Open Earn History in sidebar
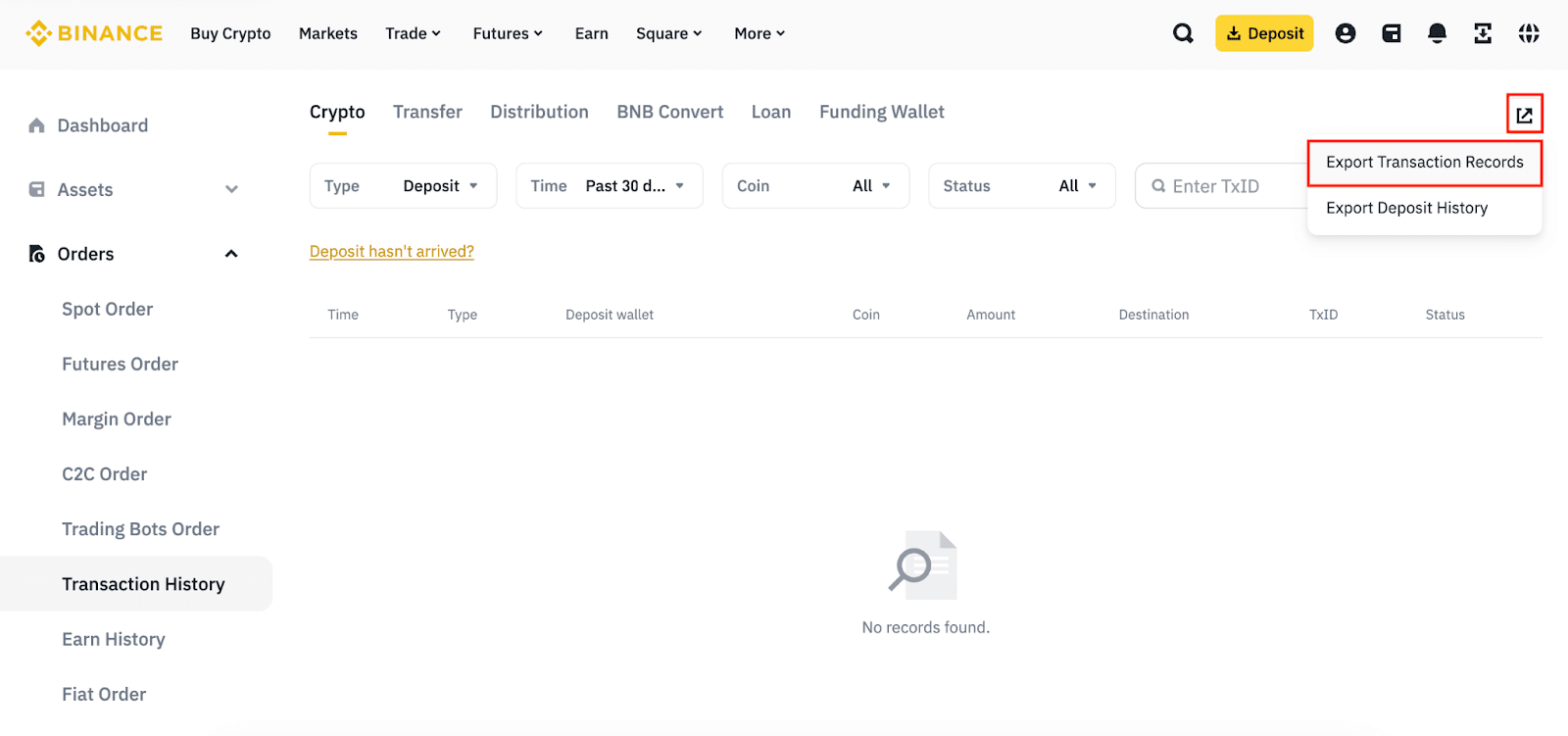This screenshot has width=1568, height=736. point(114,639)
